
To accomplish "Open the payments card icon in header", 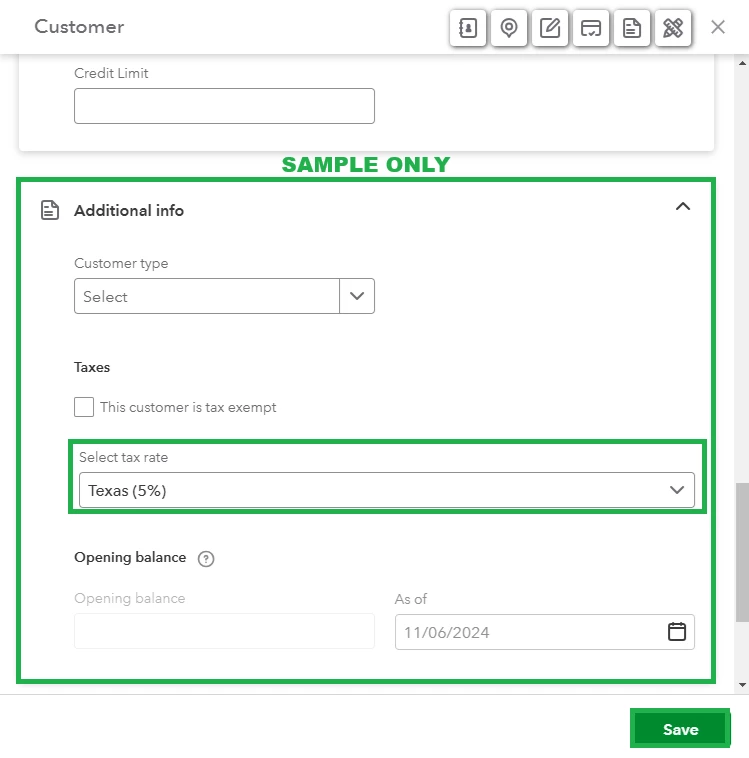I will coord(591,28).
